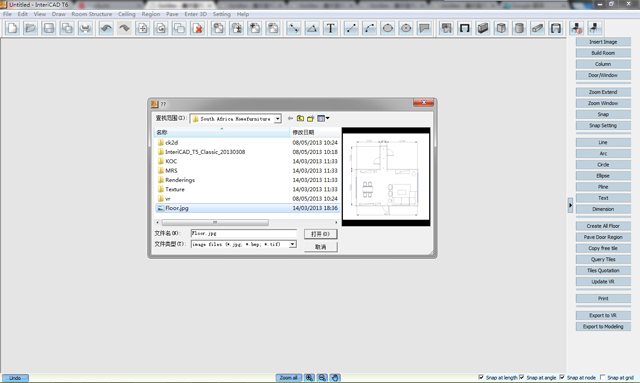Select the Ellipse draw tool icon
Screen dimensions: 640x383
(x=406, y=28)
